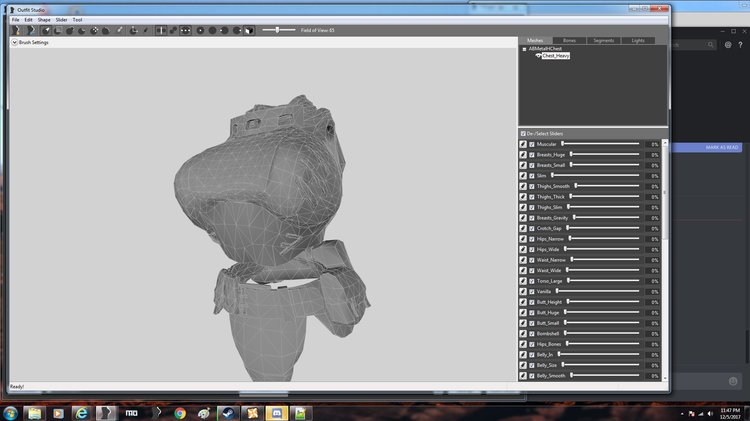The height and width of the screenshot is (421, 750).
Task: Select the Weight paint brush tool
Action: pos(120,30)
